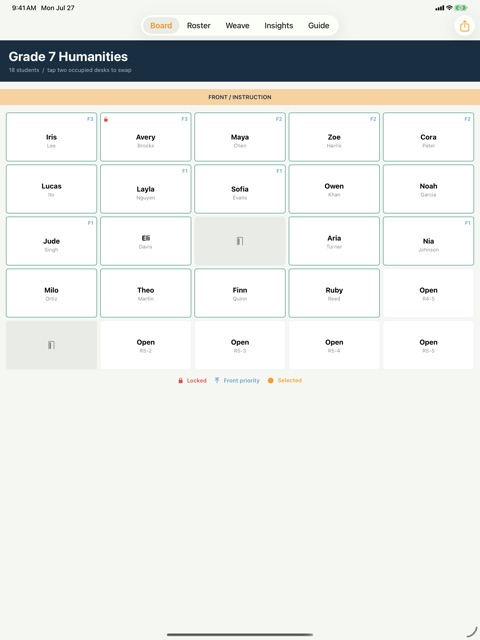480x640 pixels.
Task: Click the Selected legend label
Action: tap(290, 380)
